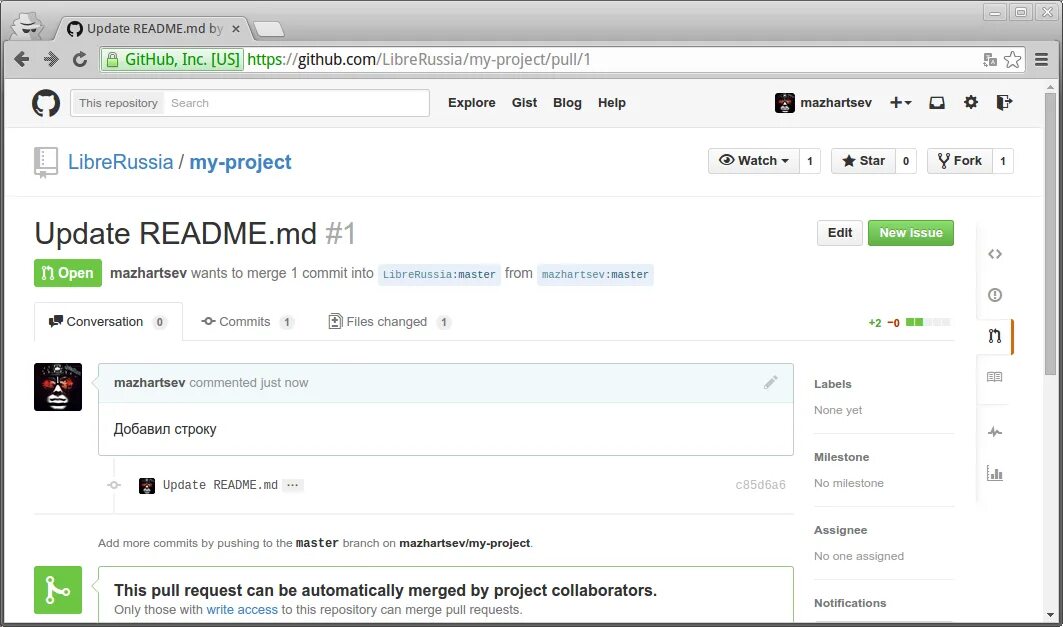Viewport: 1063px width, 627px height.
Task: Open the Issues sidebar icon
Action: [x=995, y=295]
